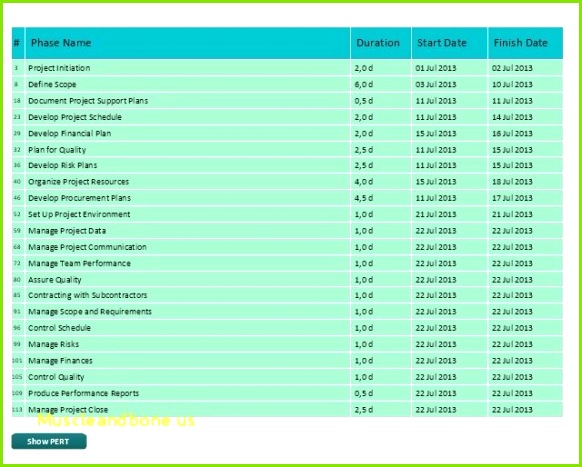This screenshot has width=582, height=467.
Task: Select Set Up Project Environment row
Action: pos(287,214)
